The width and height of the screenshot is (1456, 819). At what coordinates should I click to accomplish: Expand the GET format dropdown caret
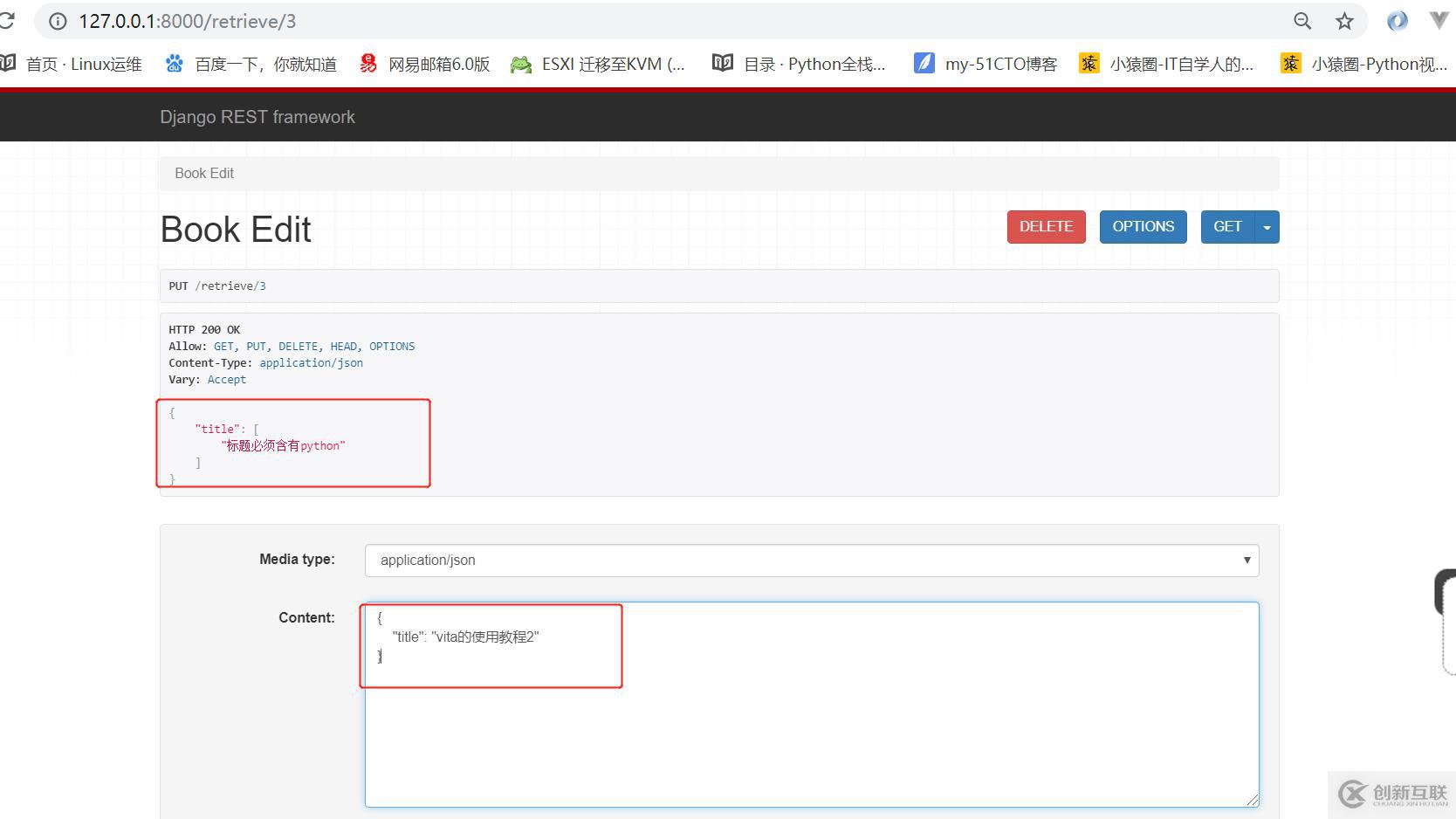1267,227
